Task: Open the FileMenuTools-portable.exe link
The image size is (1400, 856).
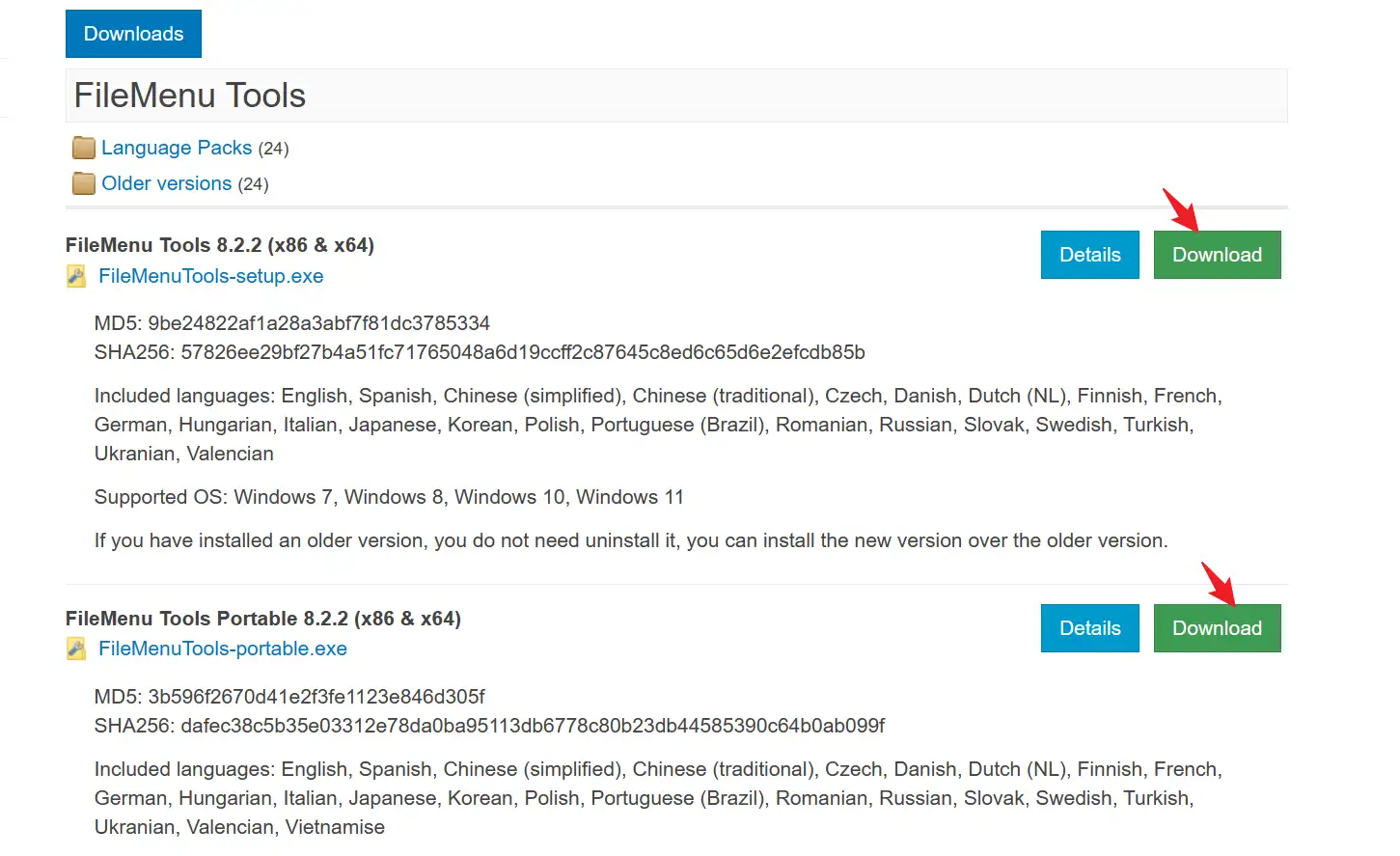Action: [x=223, y=649]
